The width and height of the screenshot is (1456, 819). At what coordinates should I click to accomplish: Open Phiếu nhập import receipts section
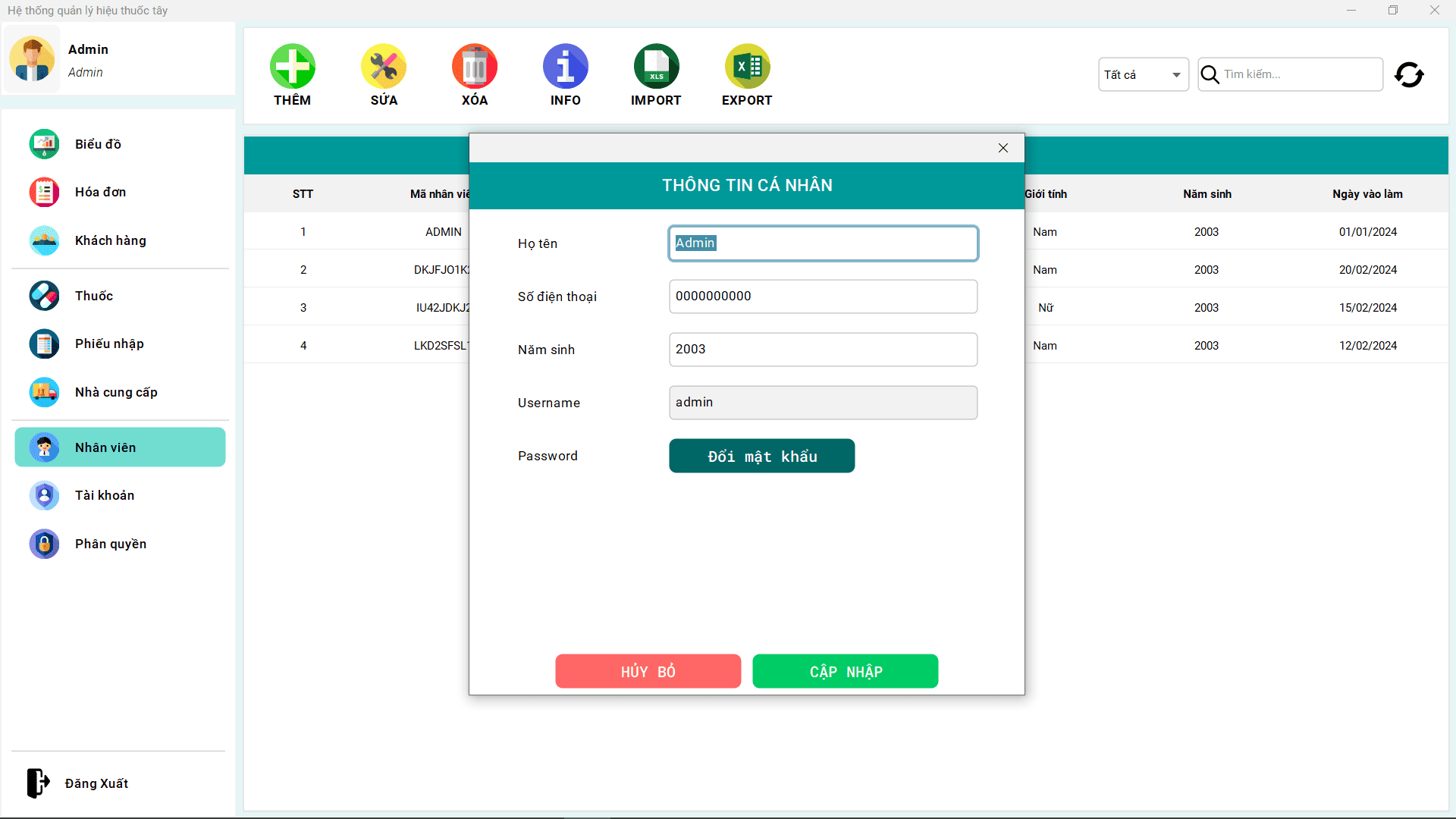[108, 344]
